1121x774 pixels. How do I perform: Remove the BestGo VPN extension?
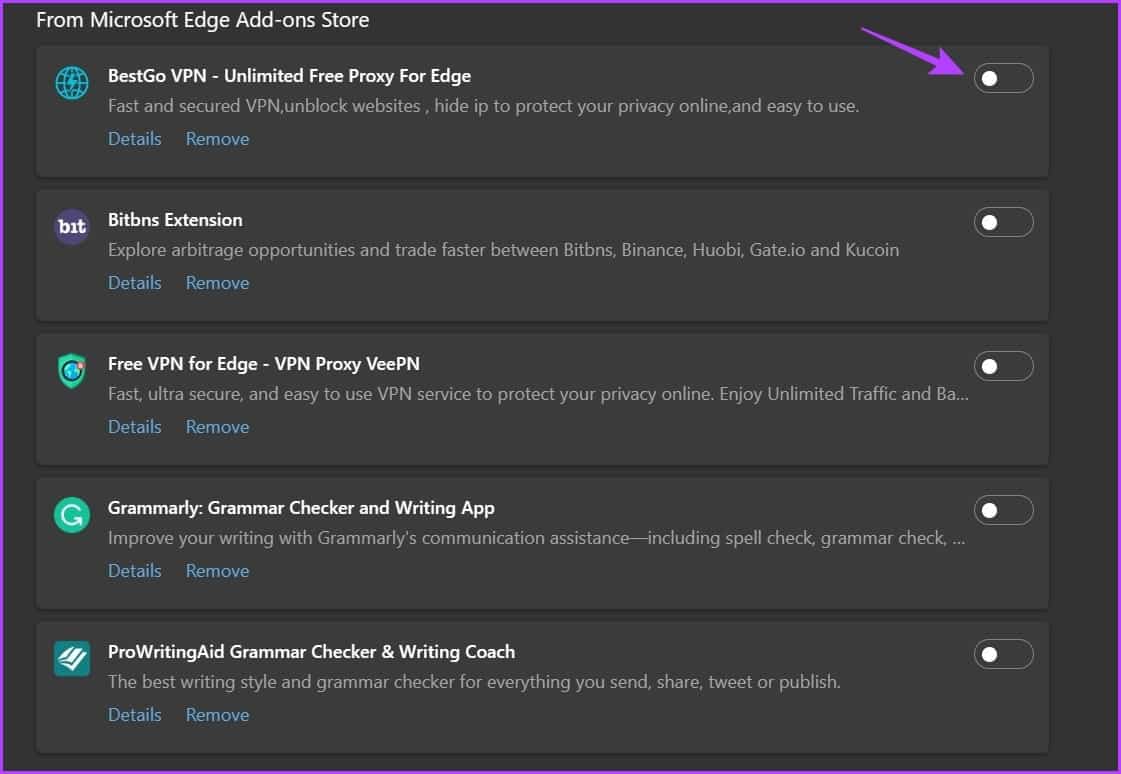tap(217, 139)
